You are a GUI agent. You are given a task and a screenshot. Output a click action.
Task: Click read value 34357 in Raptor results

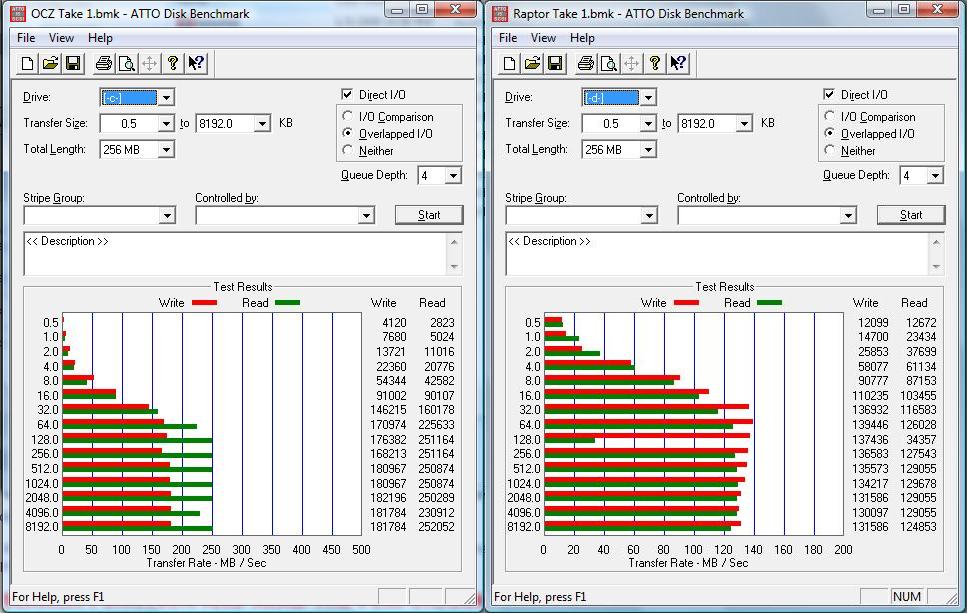tap(918, 440)
